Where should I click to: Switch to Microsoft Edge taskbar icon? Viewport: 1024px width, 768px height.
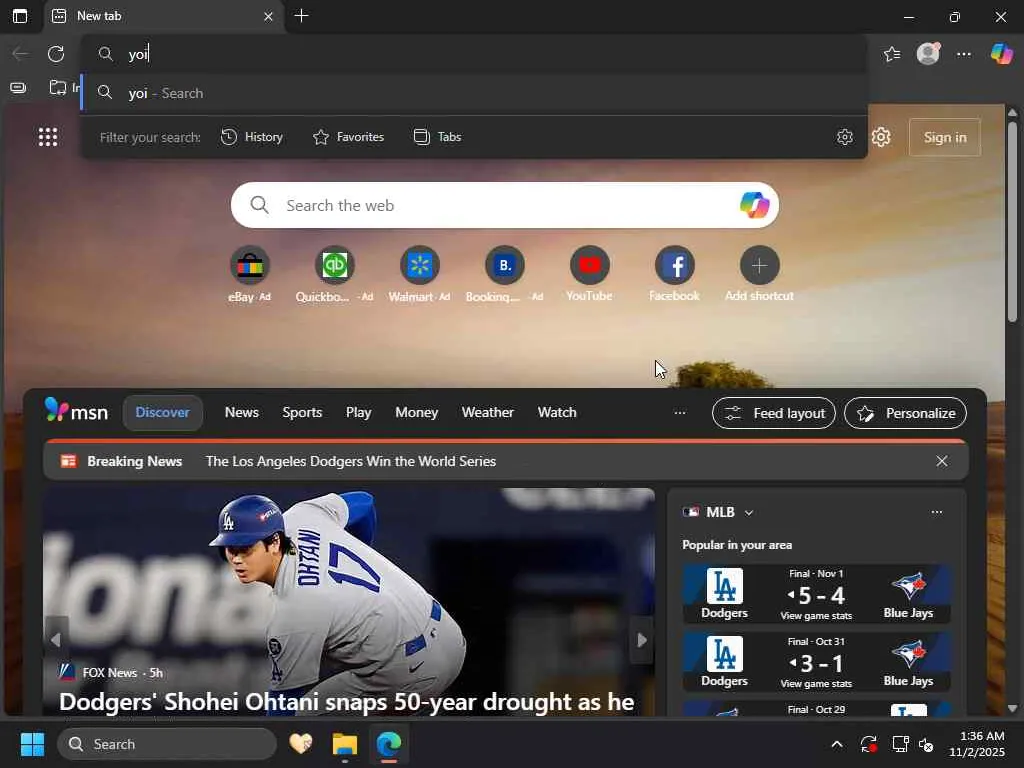[x=389, y=744]
